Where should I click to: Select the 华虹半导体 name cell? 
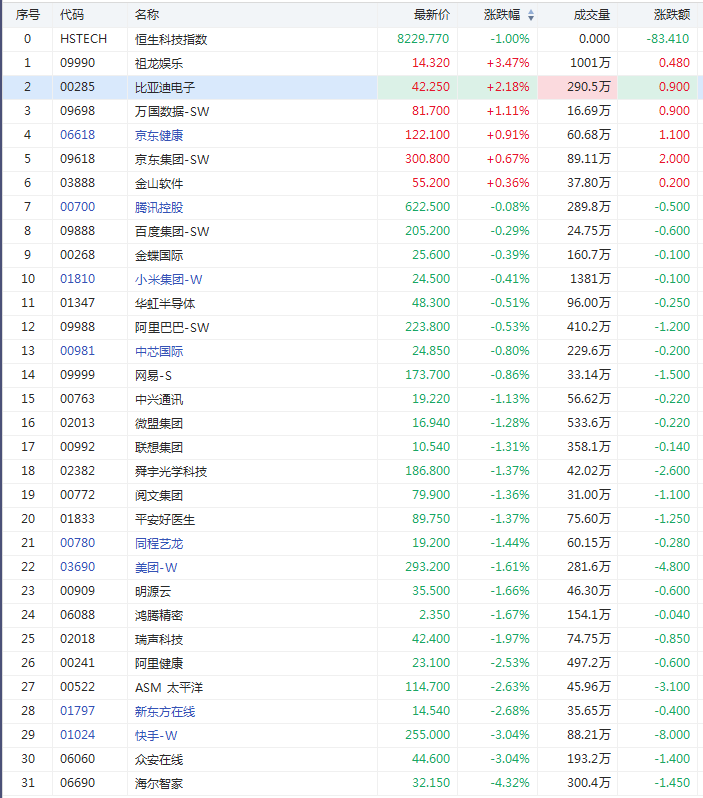click(x=165, y=303)
